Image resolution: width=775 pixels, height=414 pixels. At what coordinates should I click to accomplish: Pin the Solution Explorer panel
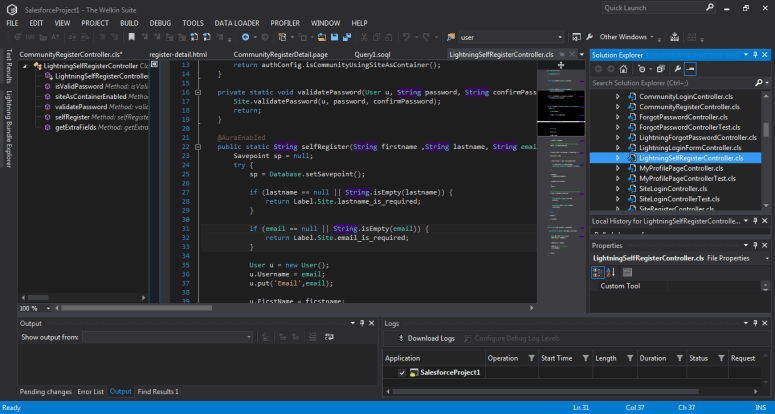click(x=753, y=55)
